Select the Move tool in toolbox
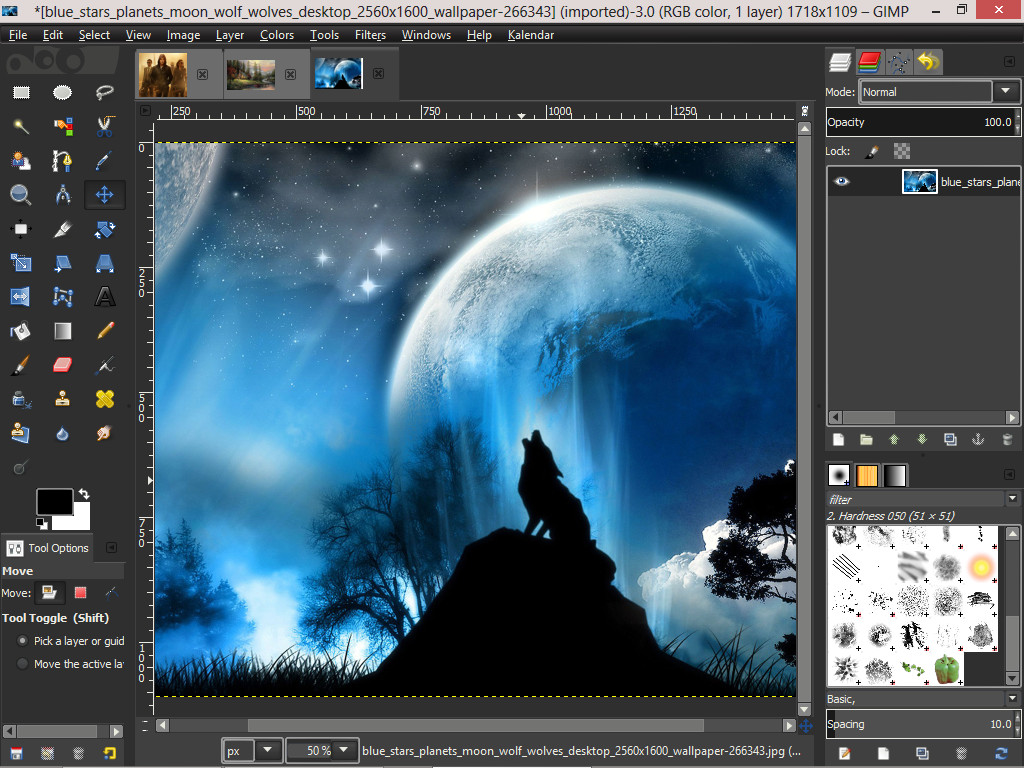Viewport: 1024px width, 768px height. click(104, 195)
